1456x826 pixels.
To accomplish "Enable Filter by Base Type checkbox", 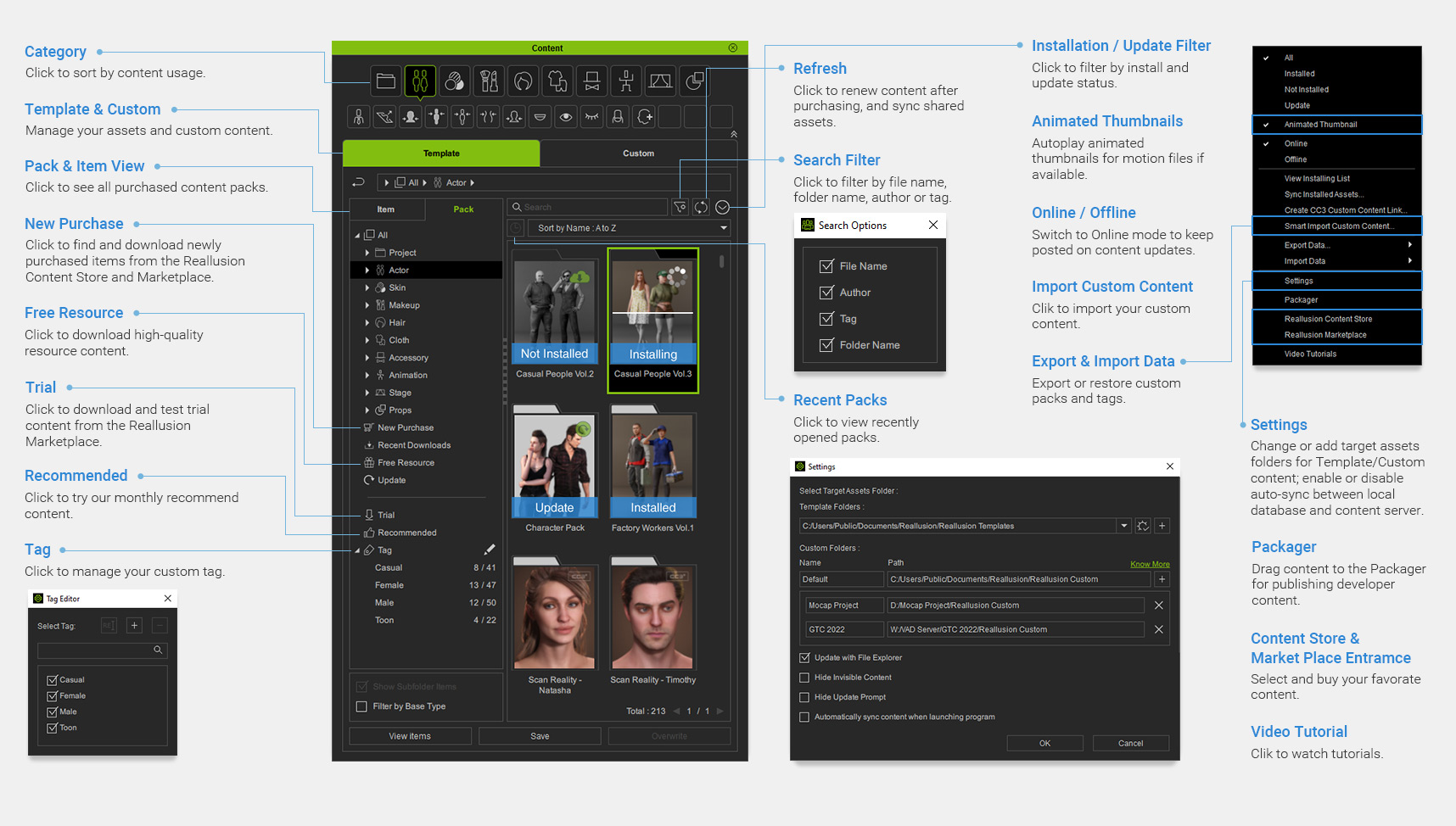I will click(x=361, y=706).
